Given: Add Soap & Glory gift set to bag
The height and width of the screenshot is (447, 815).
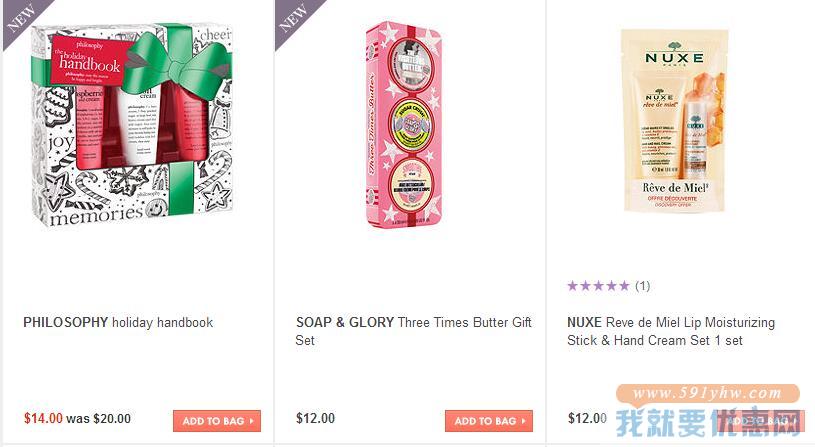Looking at the screenshot, I should 489,421.
